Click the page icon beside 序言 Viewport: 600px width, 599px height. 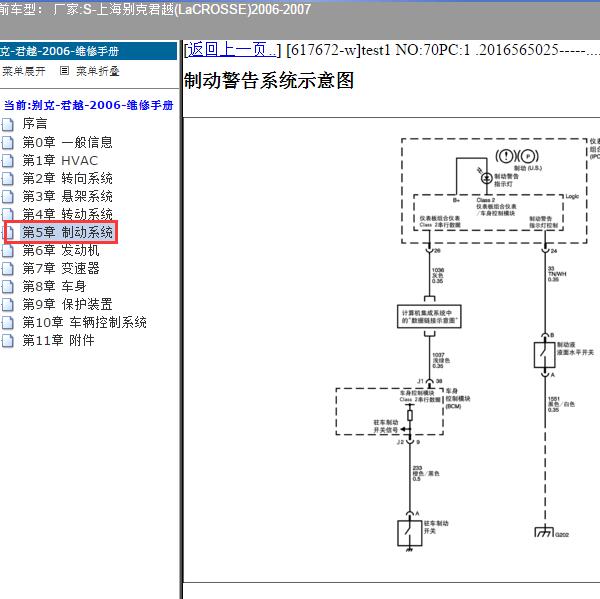[x=8, y=124]
